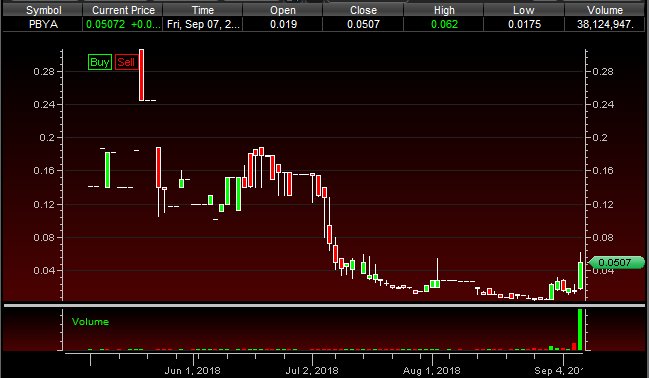Click the High column header

(x=444, y=10)
